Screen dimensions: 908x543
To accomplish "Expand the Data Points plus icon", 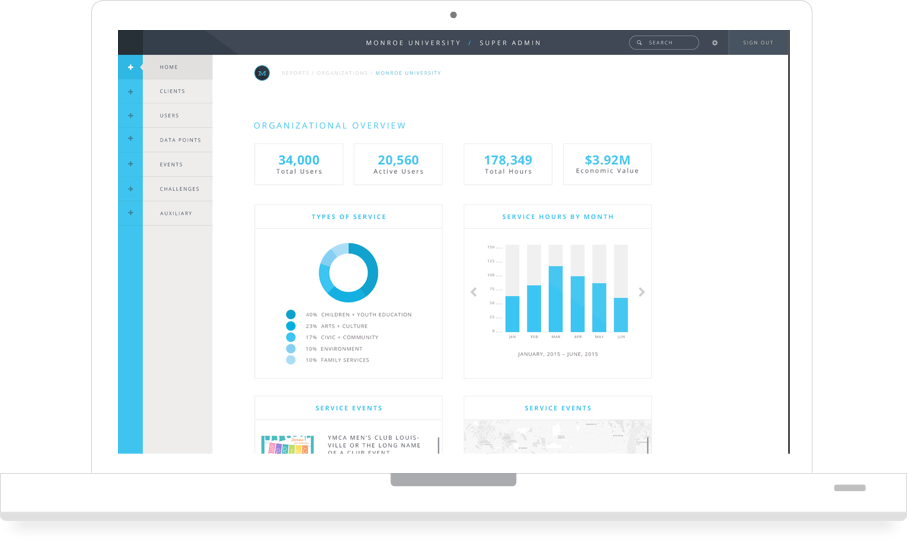I will 130,140.
